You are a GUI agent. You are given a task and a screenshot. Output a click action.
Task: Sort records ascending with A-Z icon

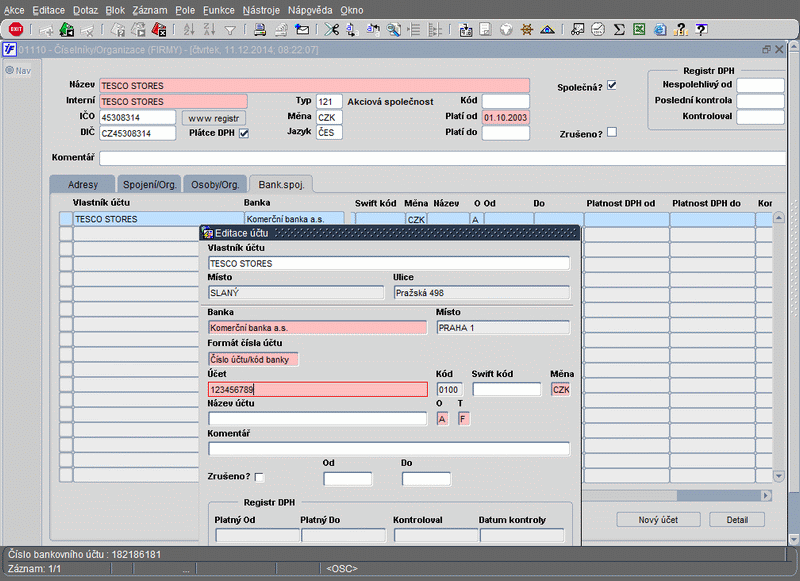tap(189, 30)
